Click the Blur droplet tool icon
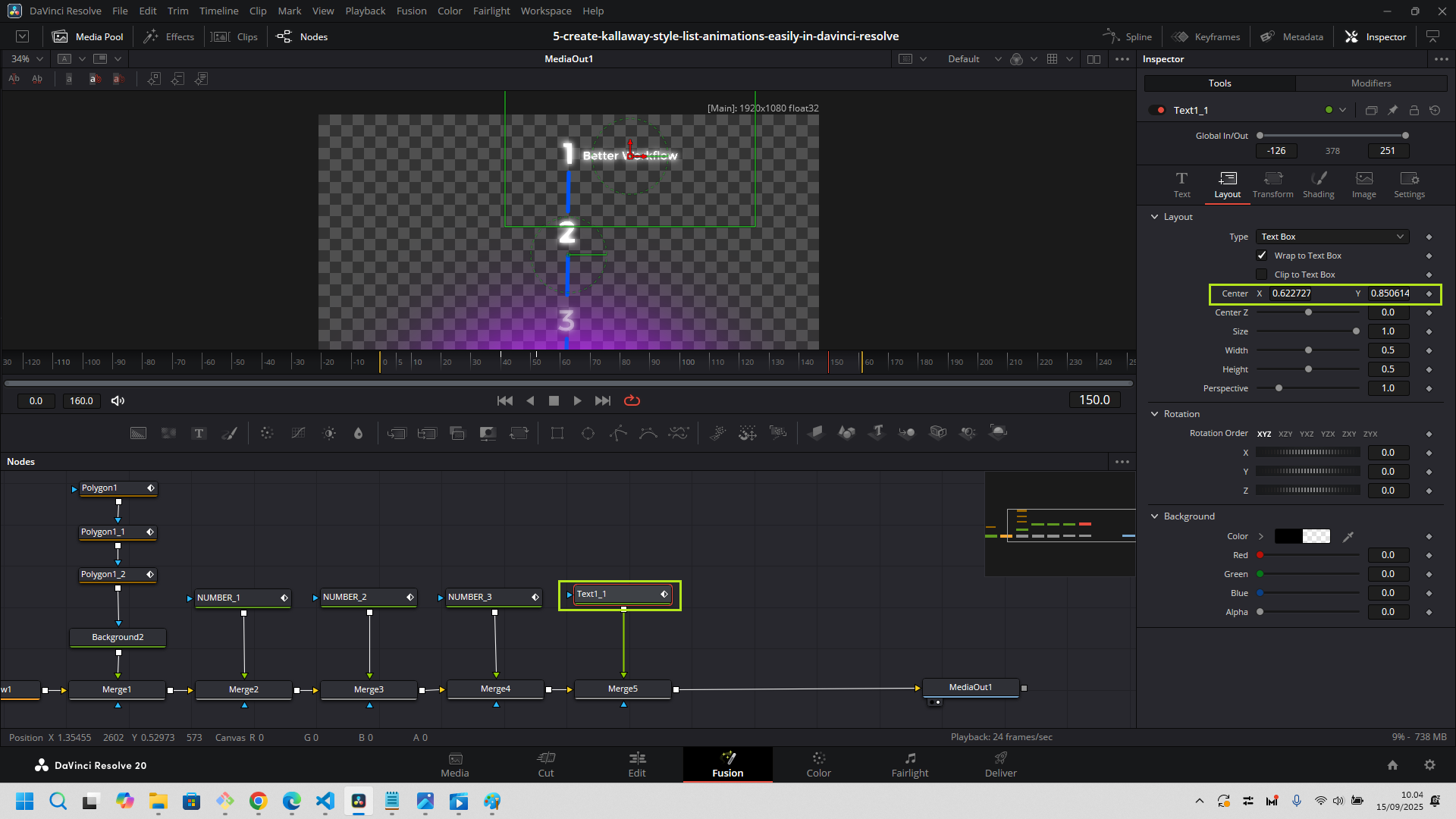 click(359, 433)
